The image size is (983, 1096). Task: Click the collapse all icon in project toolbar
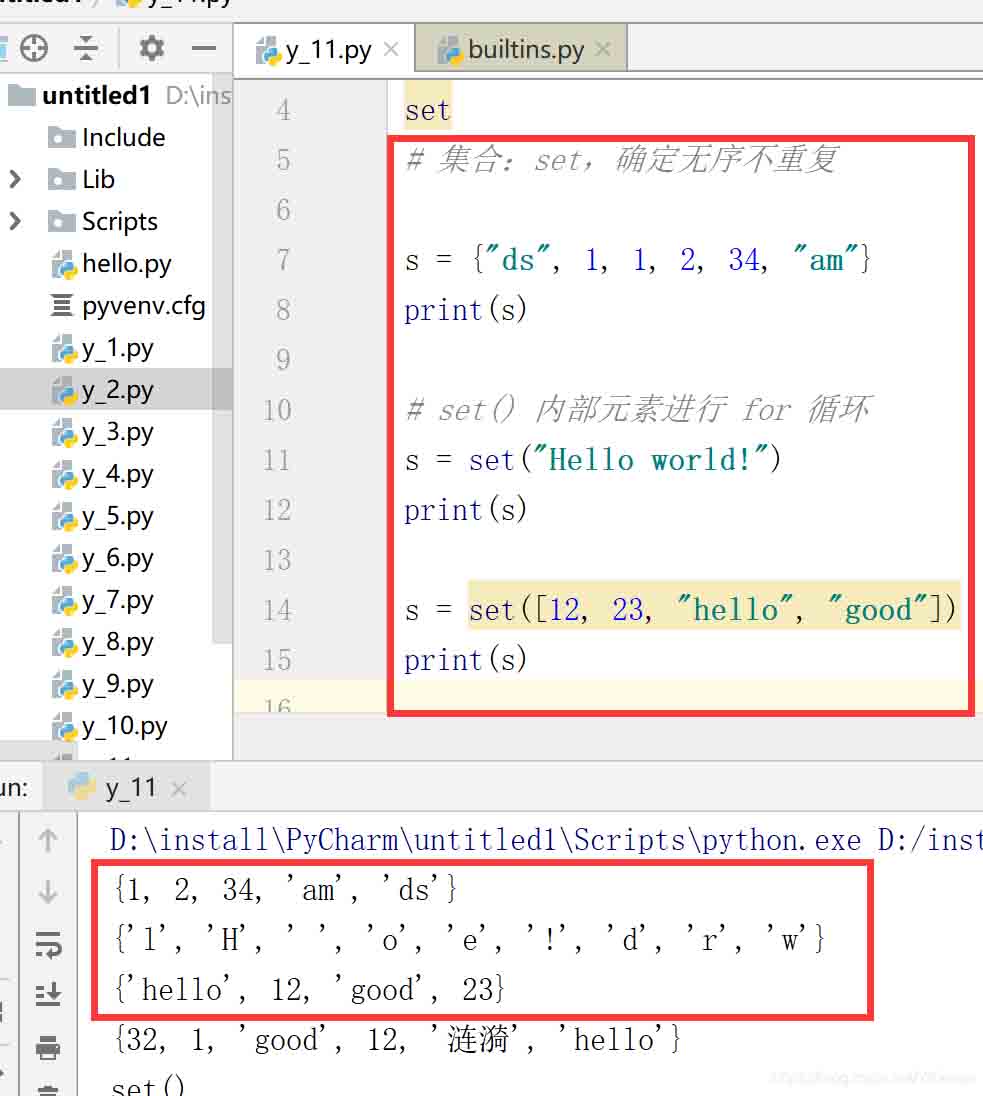85,48
